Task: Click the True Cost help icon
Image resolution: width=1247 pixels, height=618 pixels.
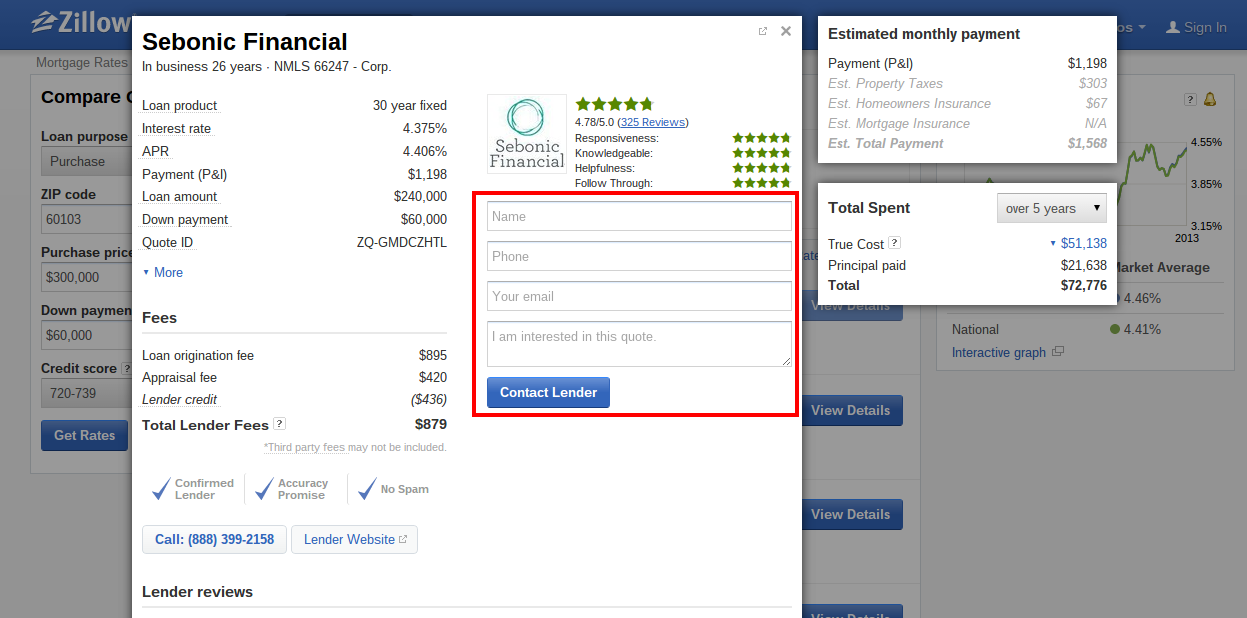Action: (x=895, y=243)
